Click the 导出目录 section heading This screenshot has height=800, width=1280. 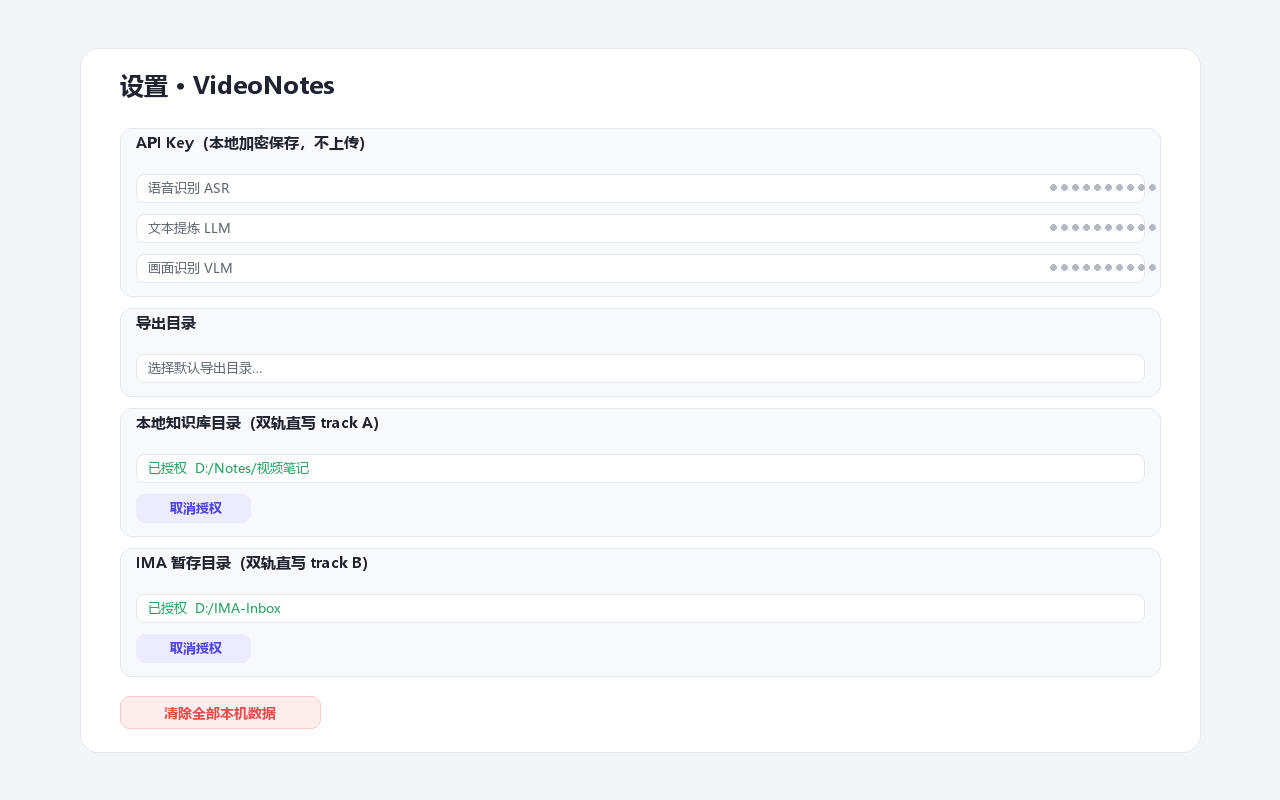tap(166, 323)
